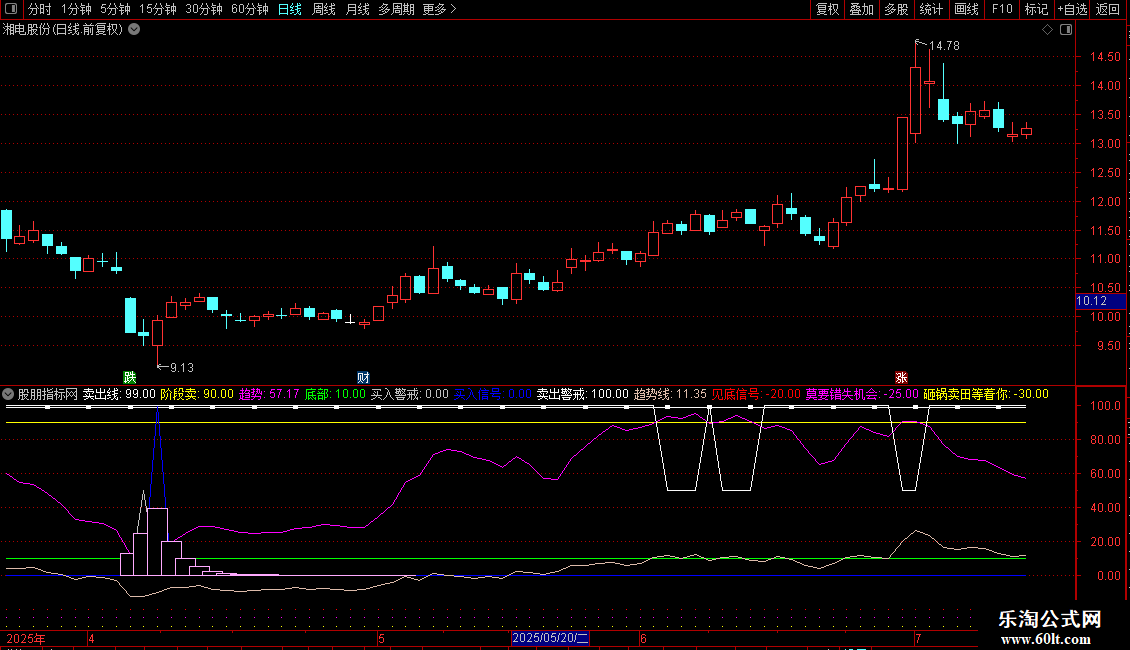Screen dimensions: 1130x650
Task: Click the month 6 marker on time axis
Action: click(643, 638)
